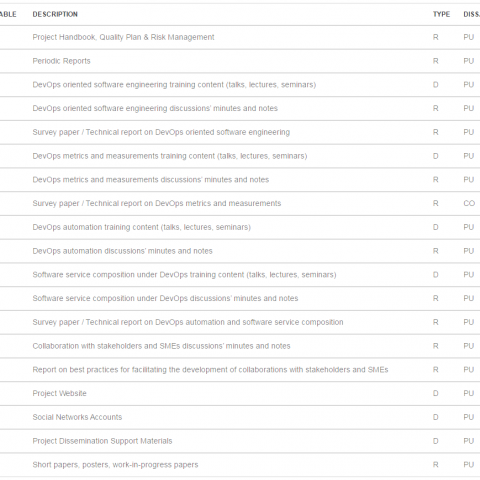The height and width of the screenshot is (480, 480).
Task: Click the TYPE column header
Action: tap(441, 14)
